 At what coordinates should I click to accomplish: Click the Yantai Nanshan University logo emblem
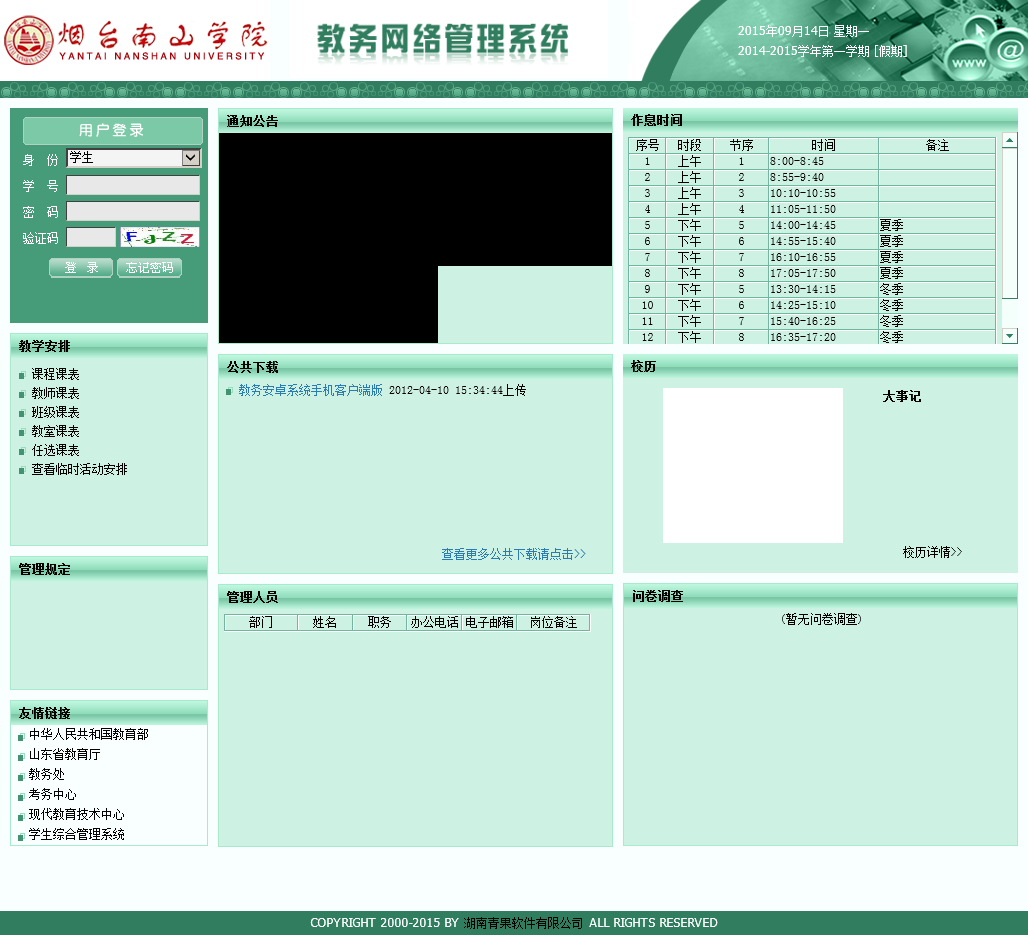pyautogui.click(x=28, y=40)
